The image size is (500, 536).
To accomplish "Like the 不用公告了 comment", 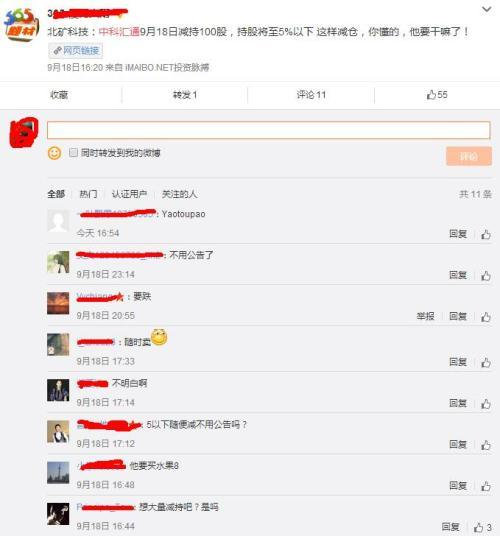I will (486, 276).
